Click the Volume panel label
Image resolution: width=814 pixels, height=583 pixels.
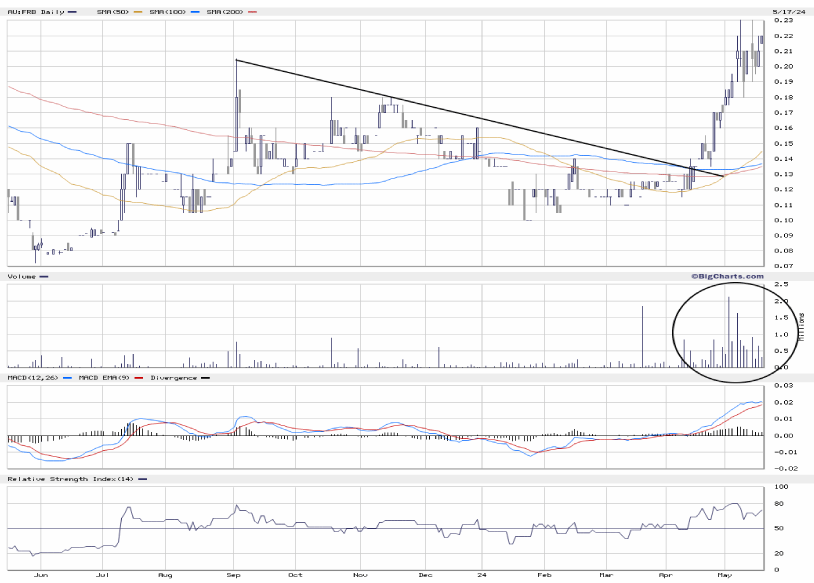coord(22,276)
